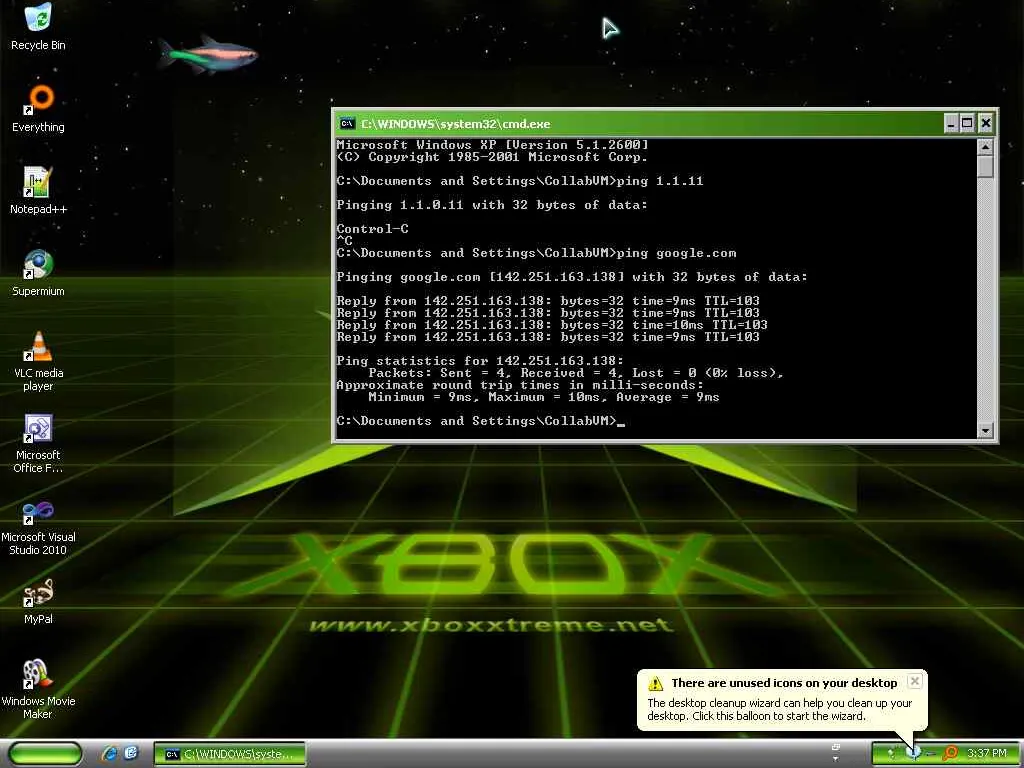Click the neon fish desktop gadget

tap(208, 54)
